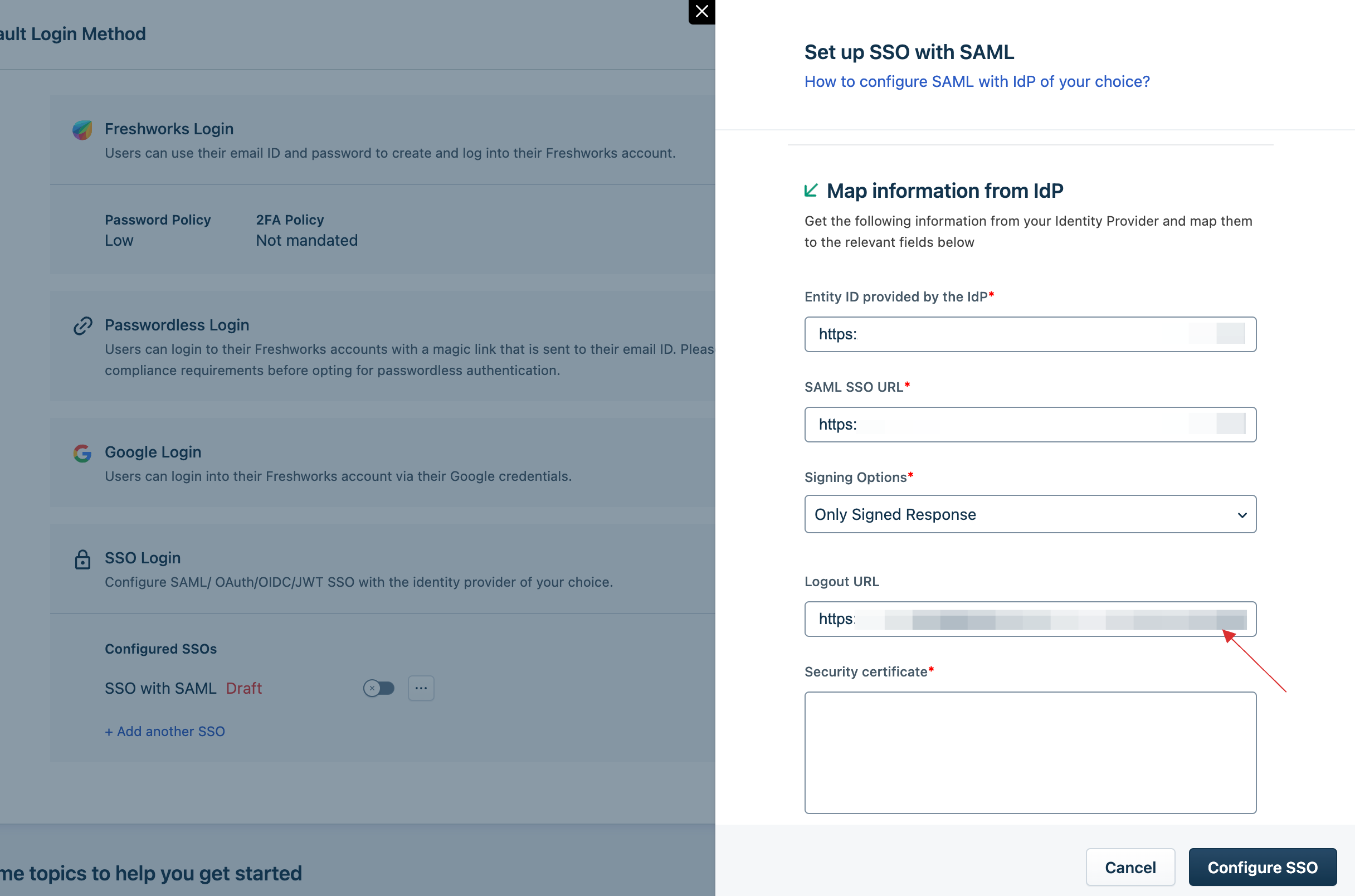1355x896 pixels.
Task: Click the Google Login 'G' icon
Action: click(x=83, y=453)
